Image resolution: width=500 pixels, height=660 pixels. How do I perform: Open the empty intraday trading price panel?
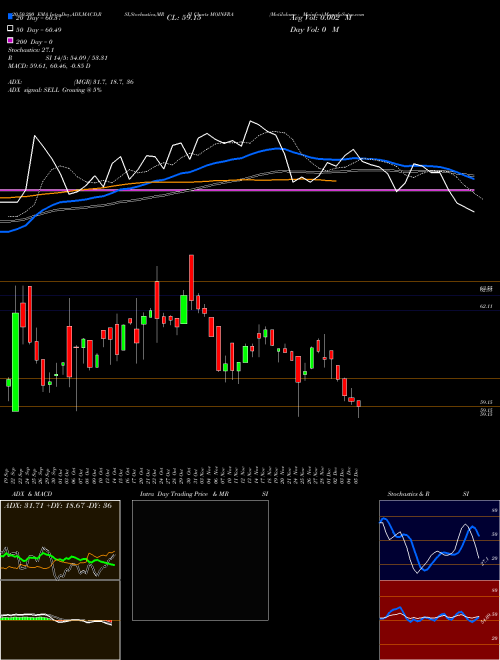point(200,560)
